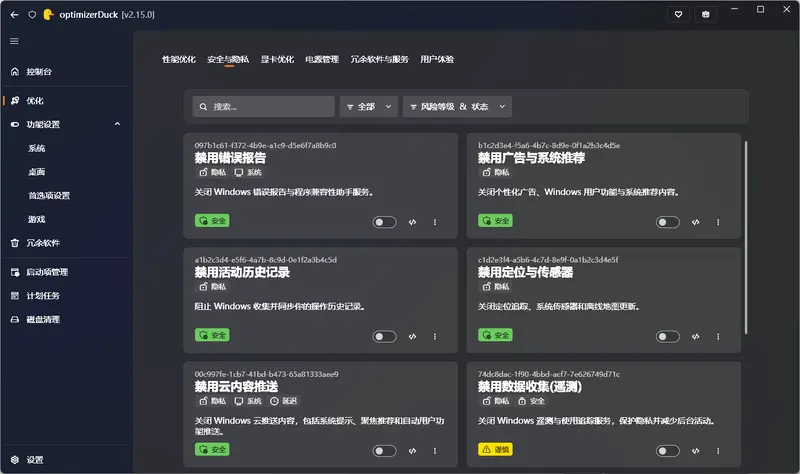Click the bug icon in title bar
Screen dimensions: 800x474
click(x=706, y=14)
